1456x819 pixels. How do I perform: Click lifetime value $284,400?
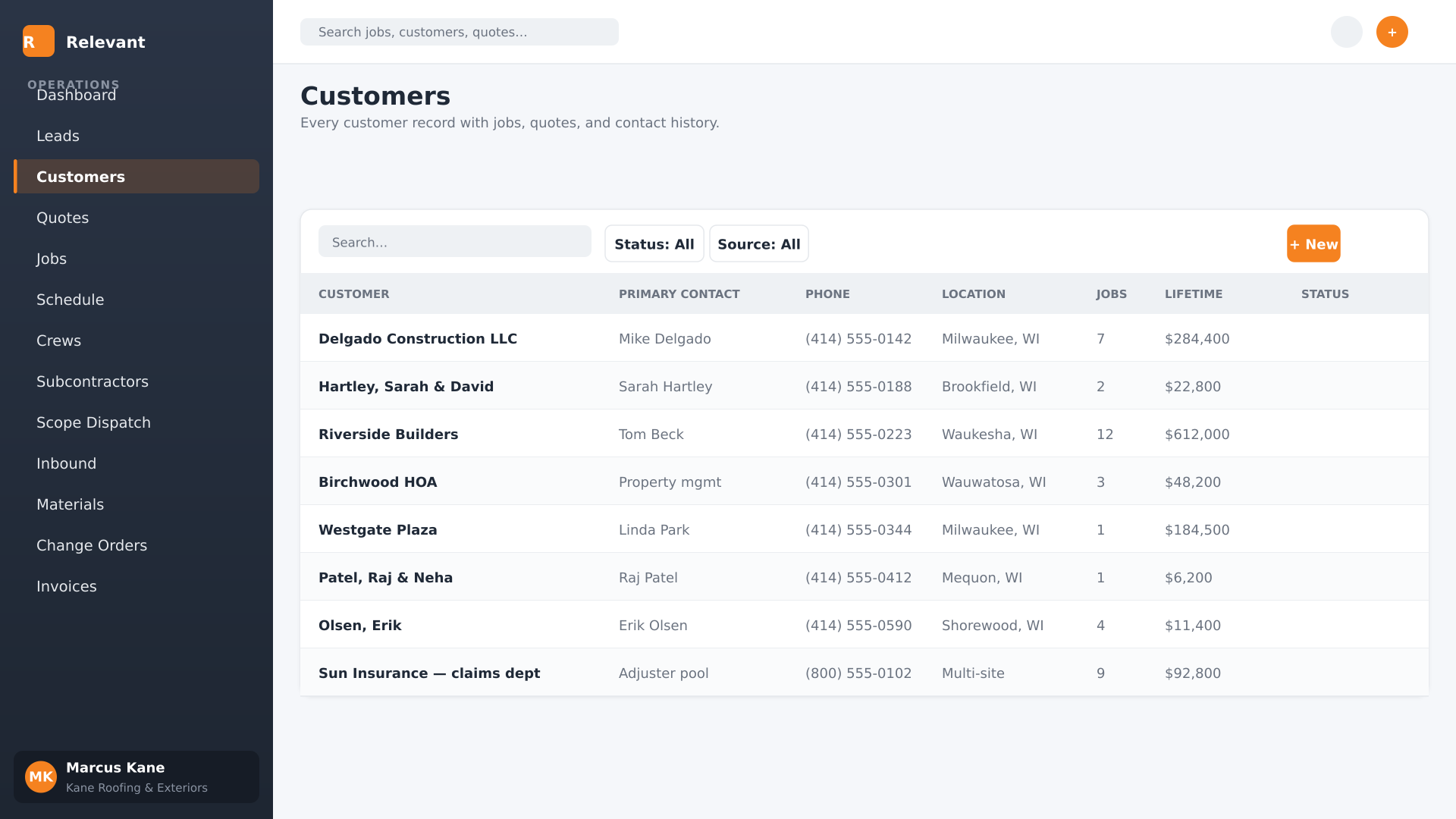pyautogui.click(x=1197, y=339)
